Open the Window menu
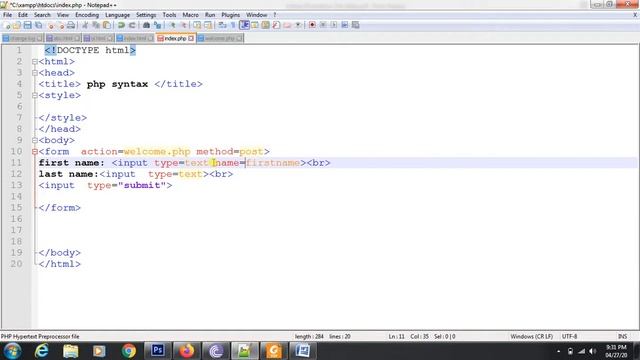This screenshot has width=640, height=360. pyautogui.click(x=256, y=15)
